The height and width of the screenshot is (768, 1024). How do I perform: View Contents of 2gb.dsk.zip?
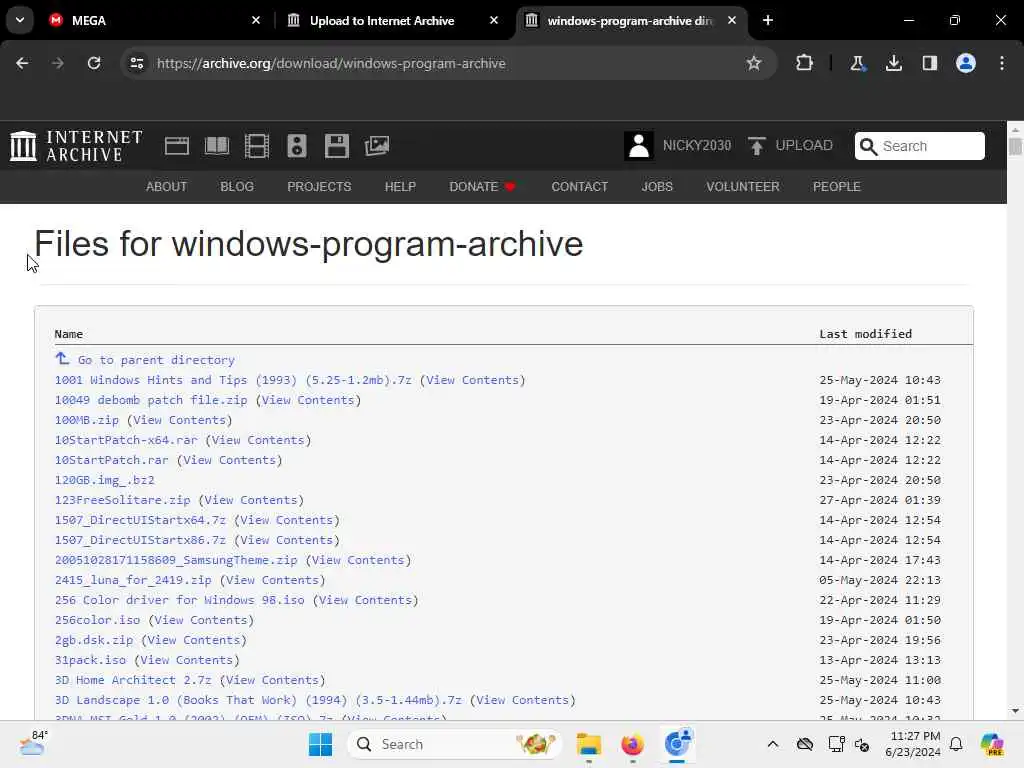coord(194,640)
